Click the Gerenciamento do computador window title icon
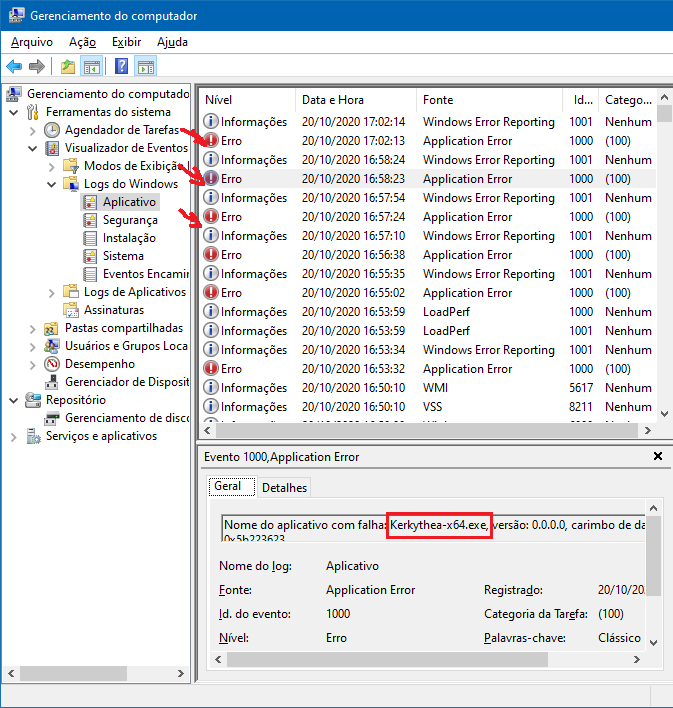Image resolution: width=673 pixels, height=708 pixels. (x=16, y=15)
